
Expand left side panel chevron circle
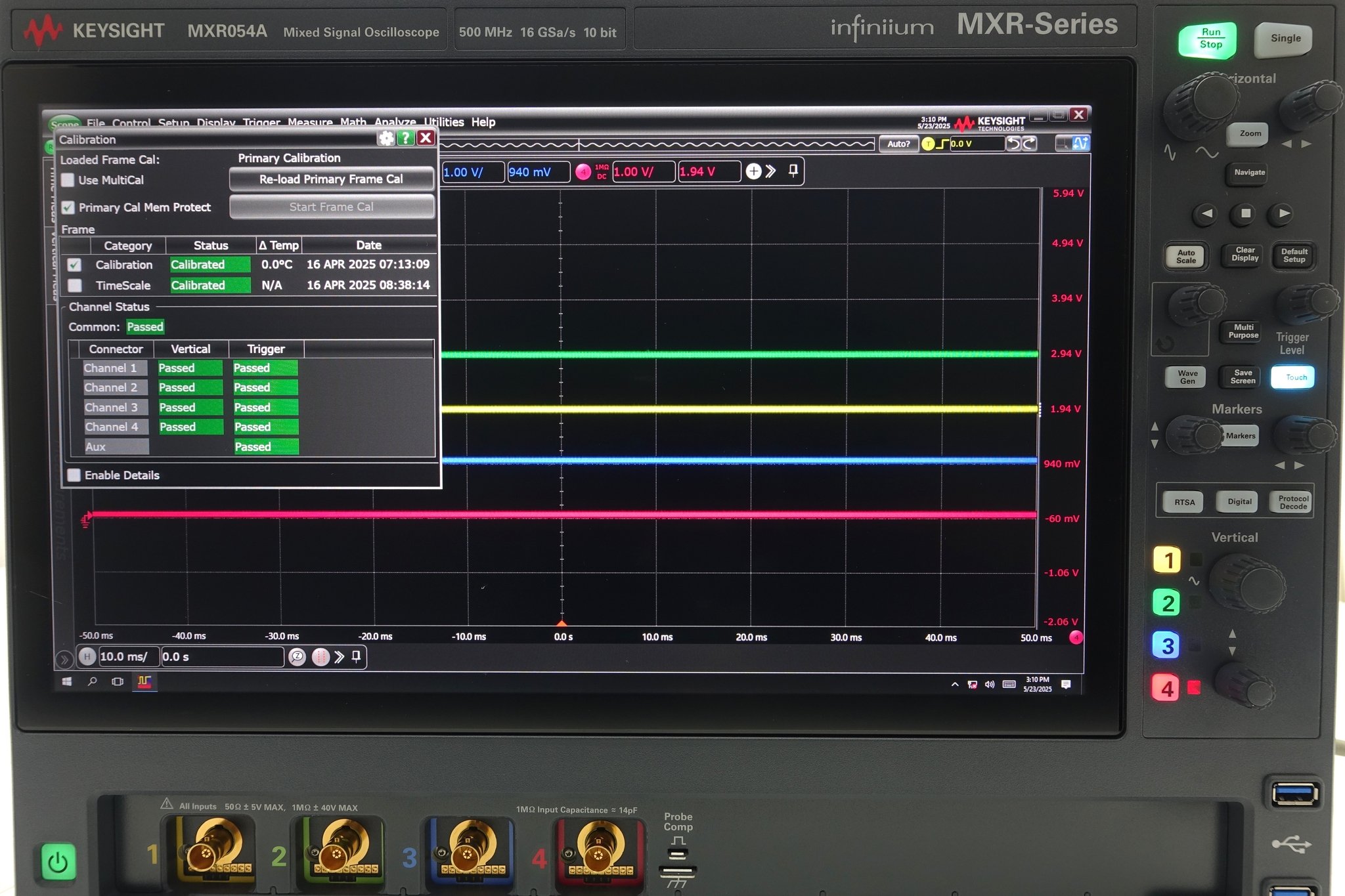point(64,659)
